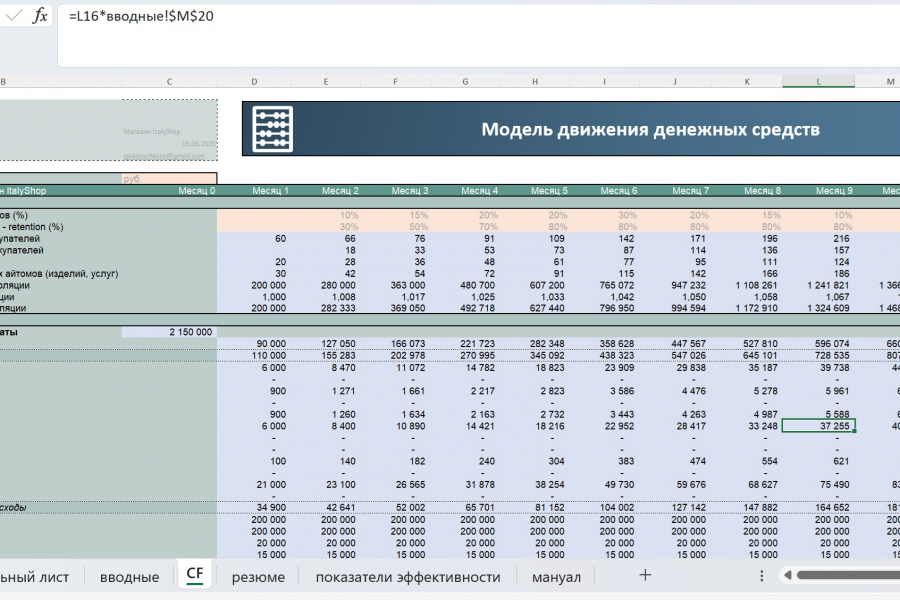Open the Insert Function fx button
The height and width of the screenshot is (600, 900).
coord(40,16)
